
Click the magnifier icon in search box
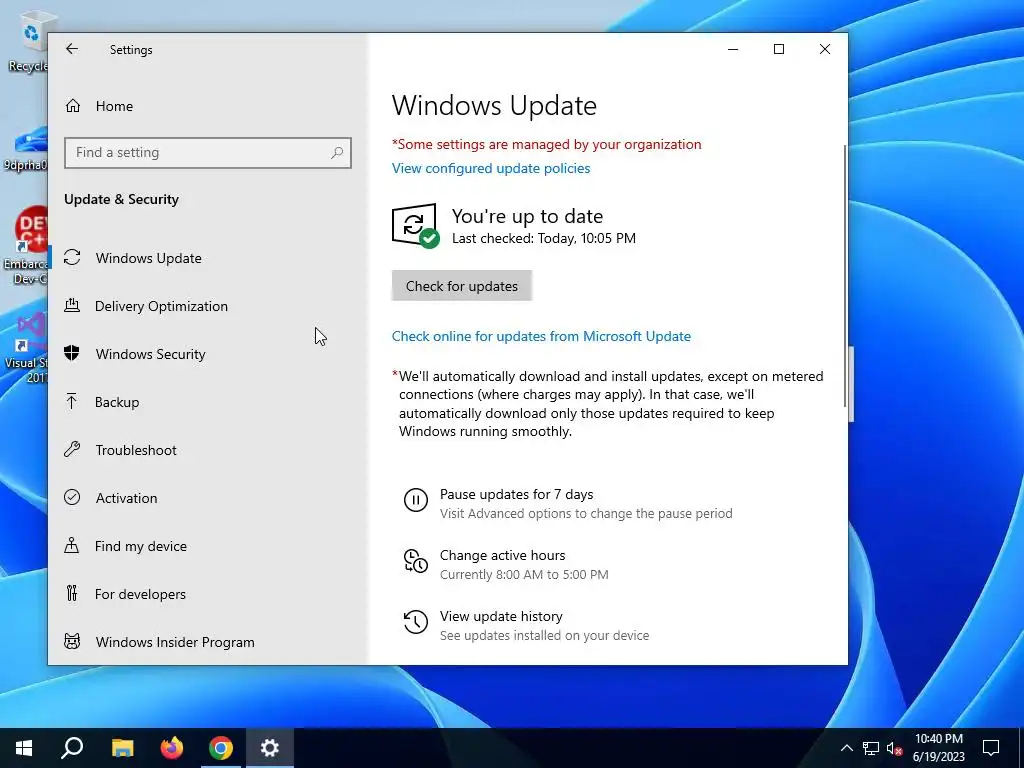click(337, 153)
